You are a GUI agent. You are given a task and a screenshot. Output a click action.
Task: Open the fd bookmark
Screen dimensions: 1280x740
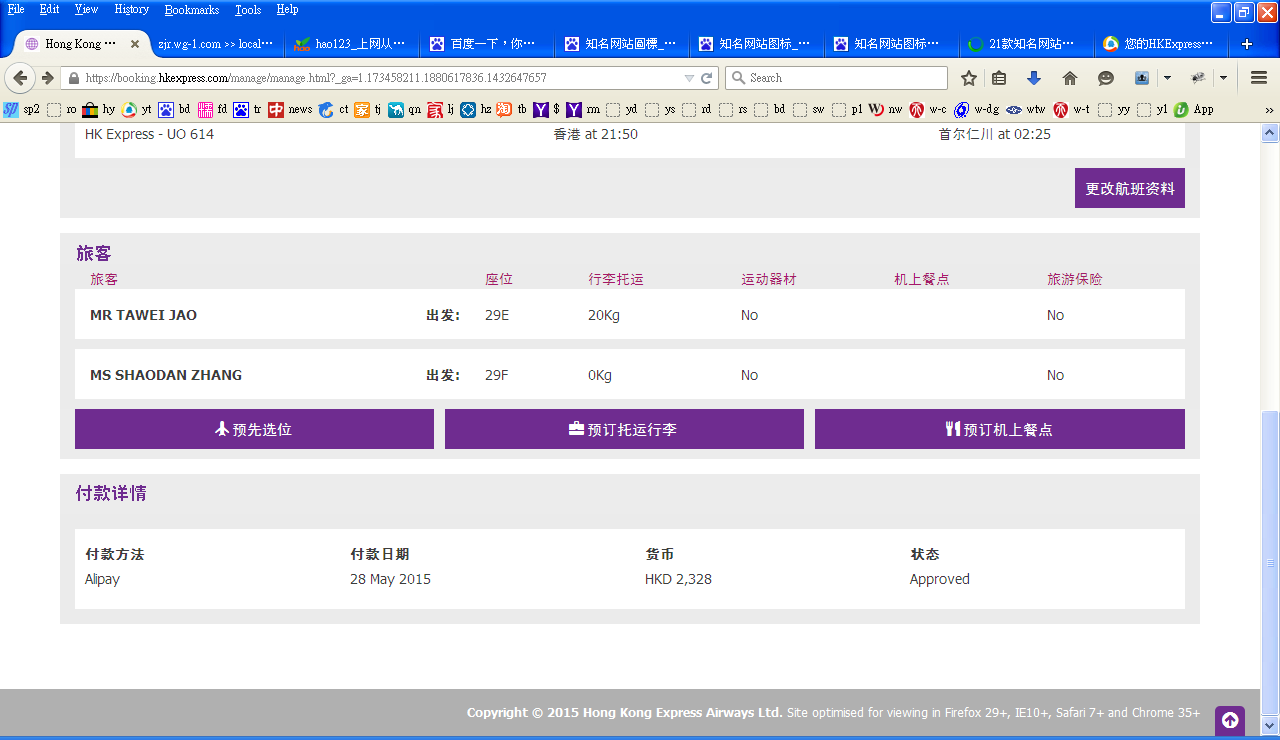click(213, 110)
